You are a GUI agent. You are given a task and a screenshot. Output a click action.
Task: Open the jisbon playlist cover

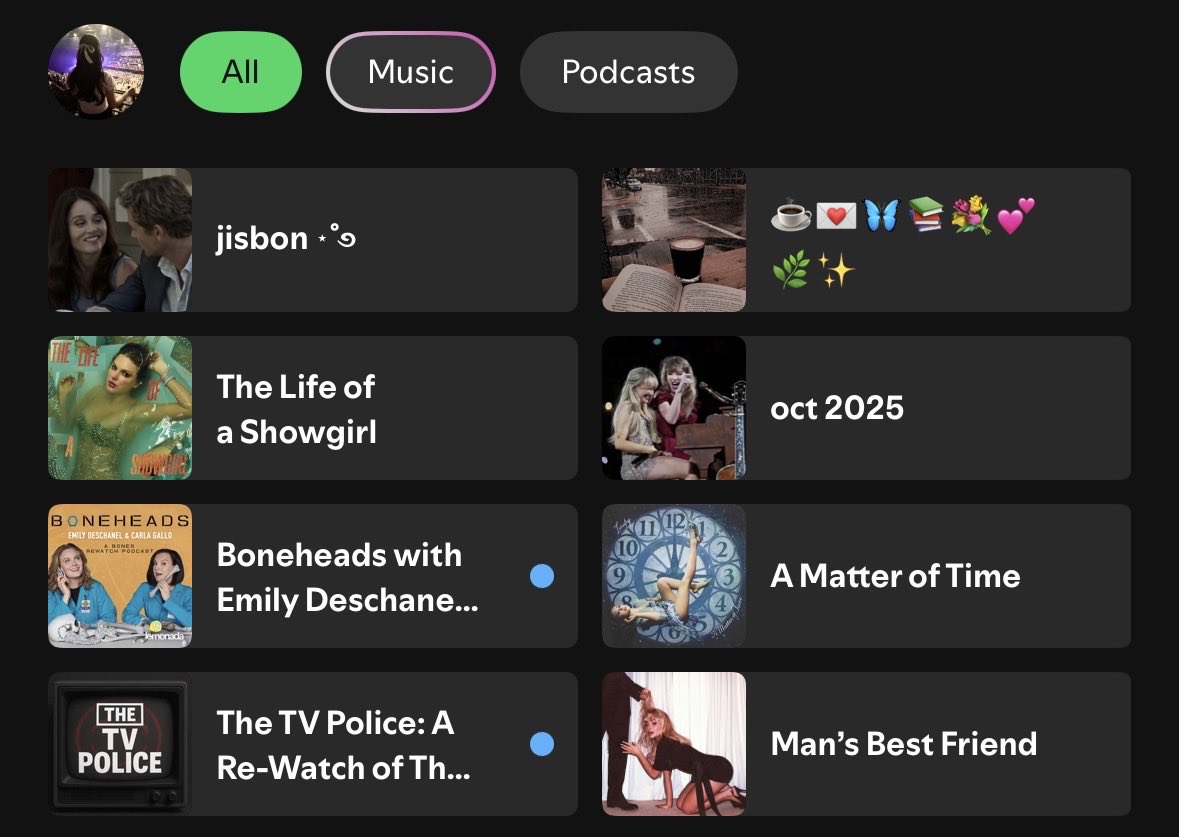coord(120,240)
